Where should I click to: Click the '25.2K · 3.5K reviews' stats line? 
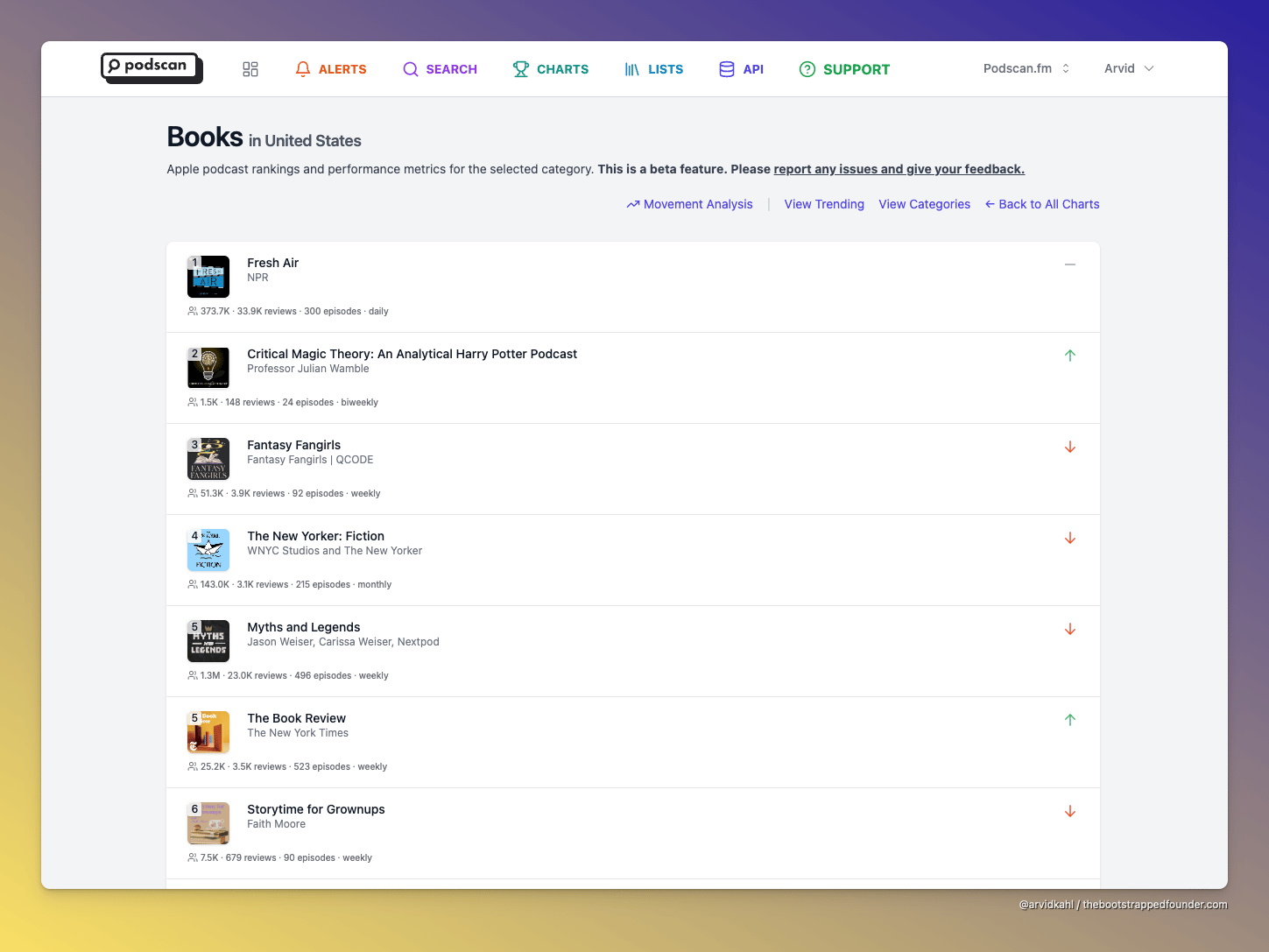[287, 766]
